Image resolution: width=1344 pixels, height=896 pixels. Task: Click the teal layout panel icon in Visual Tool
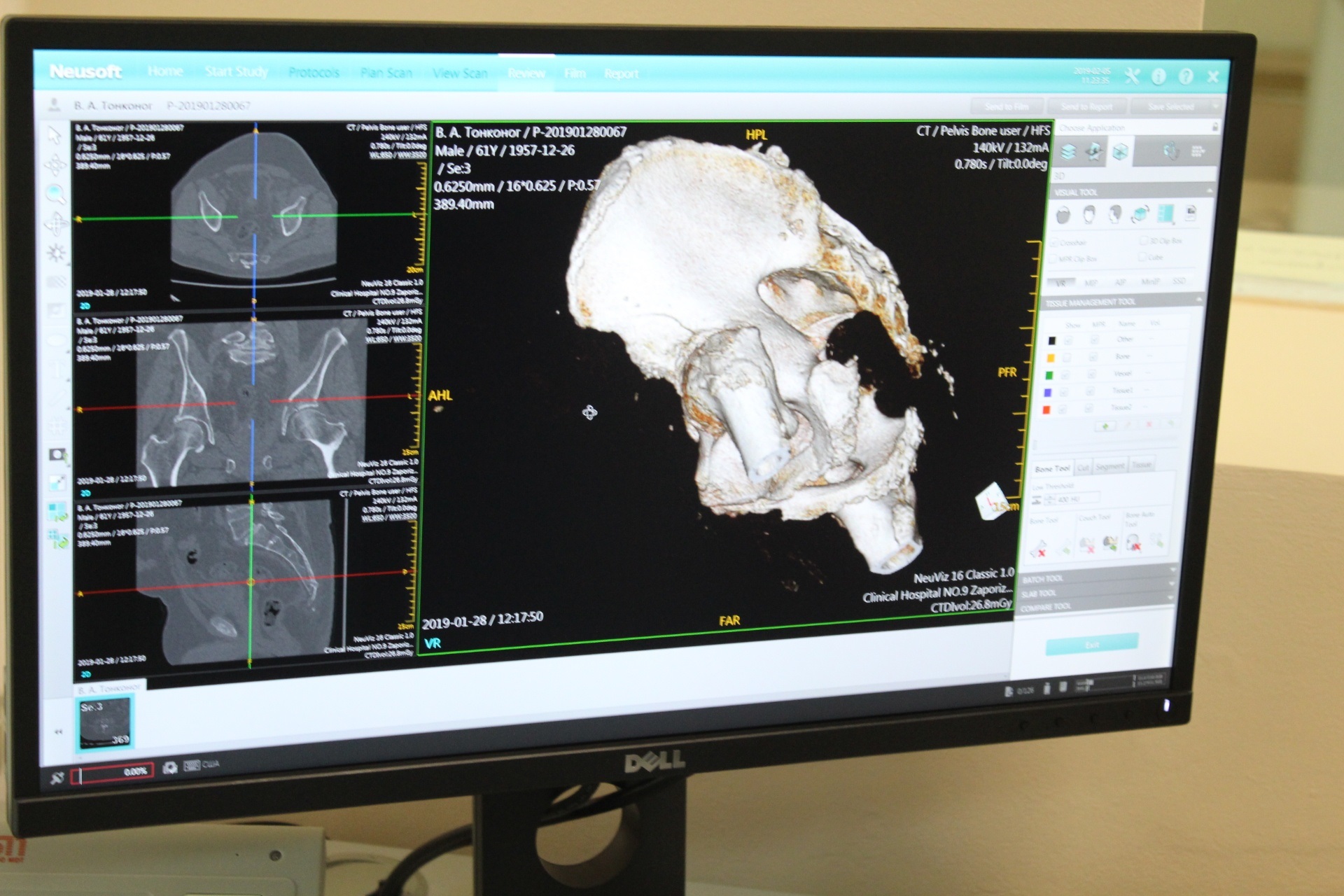(1165, 213)
